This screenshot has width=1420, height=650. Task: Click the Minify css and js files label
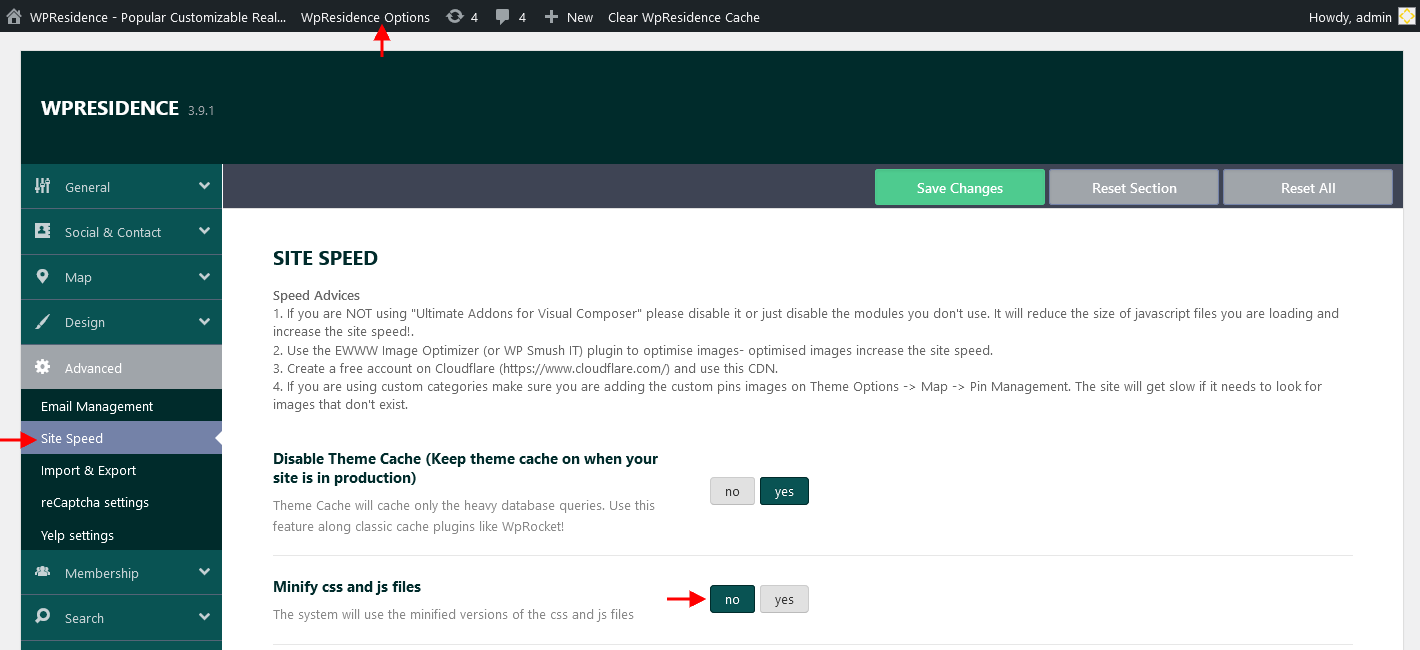tap(347, 586)
